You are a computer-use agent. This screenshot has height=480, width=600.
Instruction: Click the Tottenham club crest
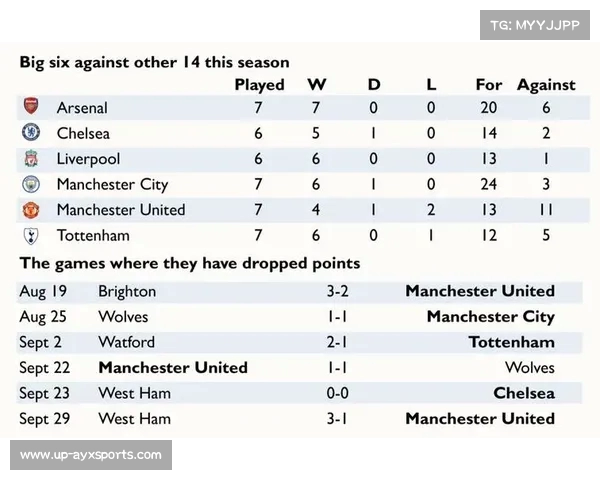coord(31,235)
